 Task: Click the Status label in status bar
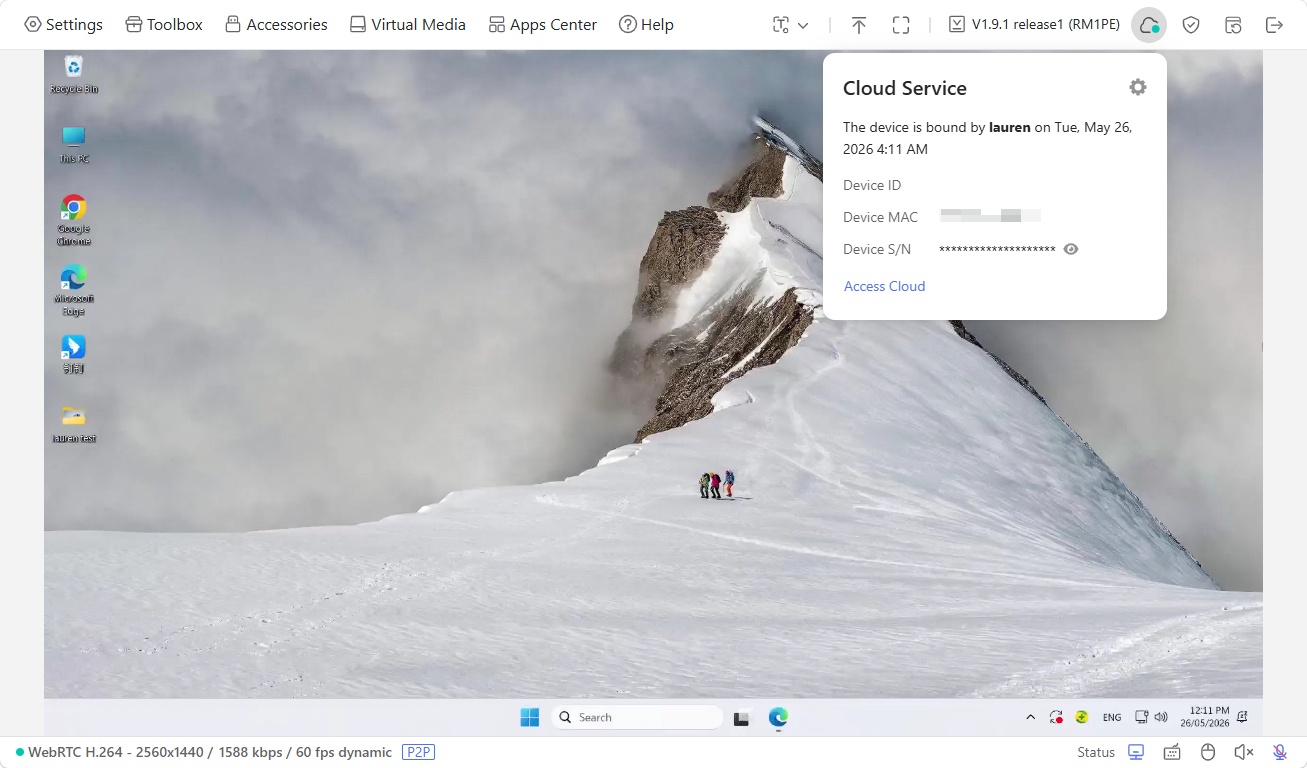click(1096, 752)
